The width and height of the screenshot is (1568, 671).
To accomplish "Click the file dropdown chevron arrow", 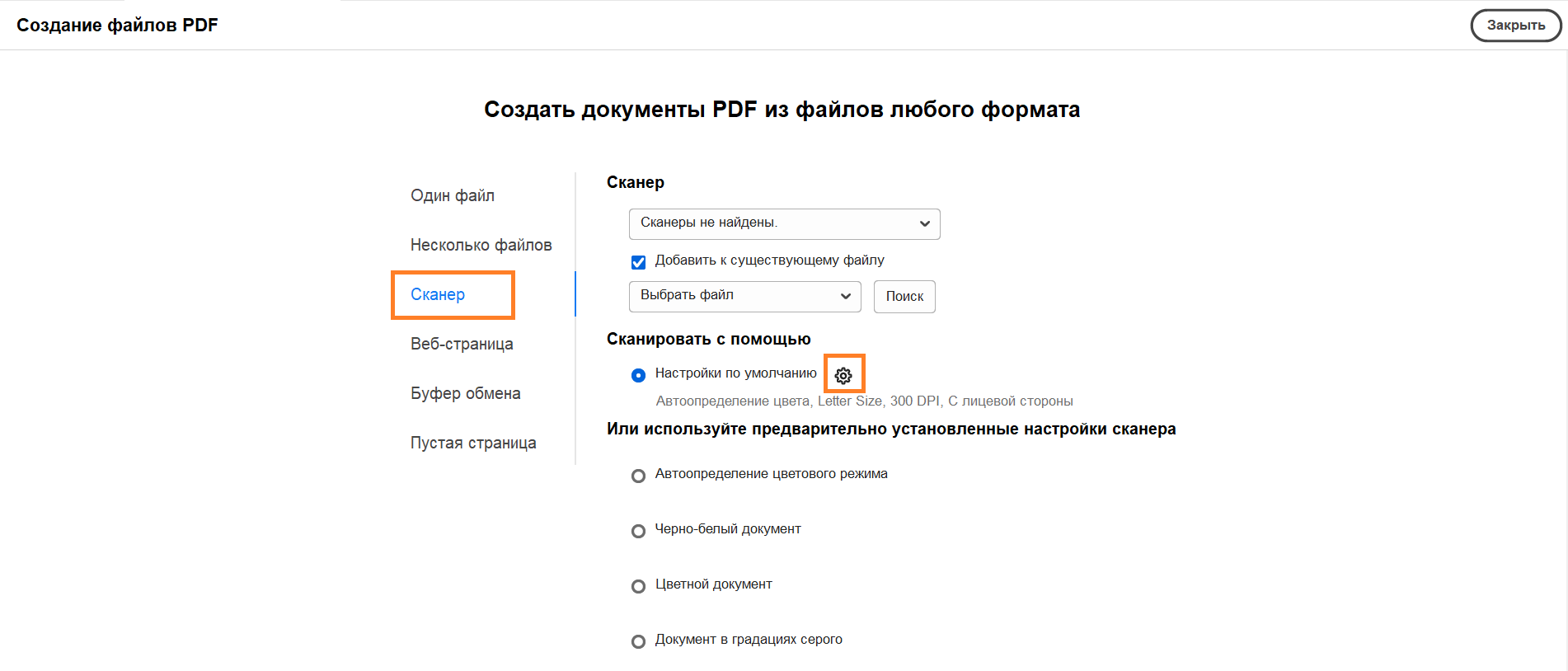I will 845,296.
